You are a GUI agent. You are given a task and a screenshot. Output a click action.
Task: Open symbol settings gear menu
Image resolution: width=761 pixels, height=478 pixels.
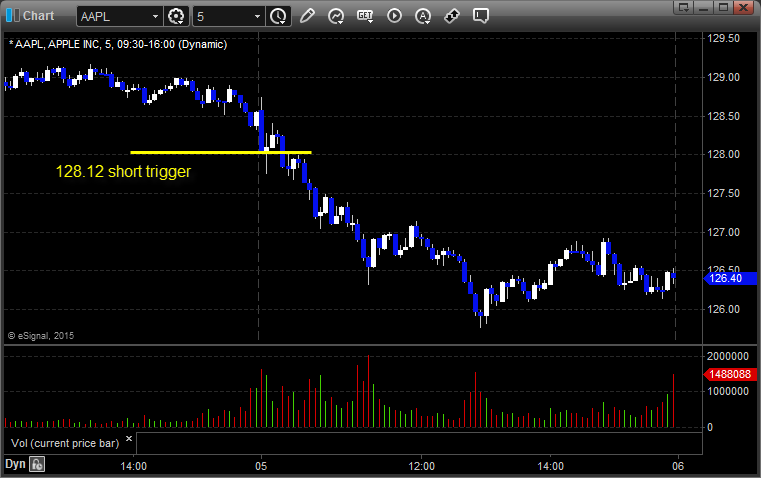176,16
